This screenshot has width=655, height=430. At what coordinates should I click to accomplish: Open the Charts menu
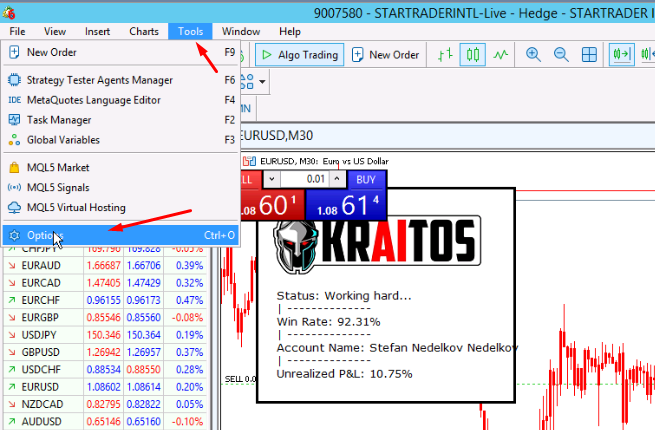click(143, 31)
